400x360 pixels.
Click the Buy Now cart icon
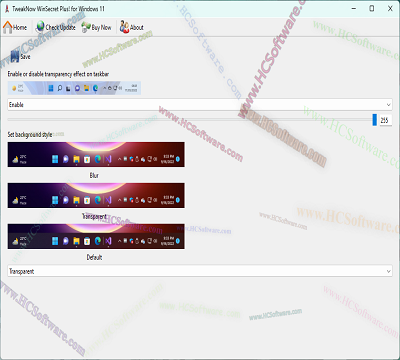coord(86,27)
